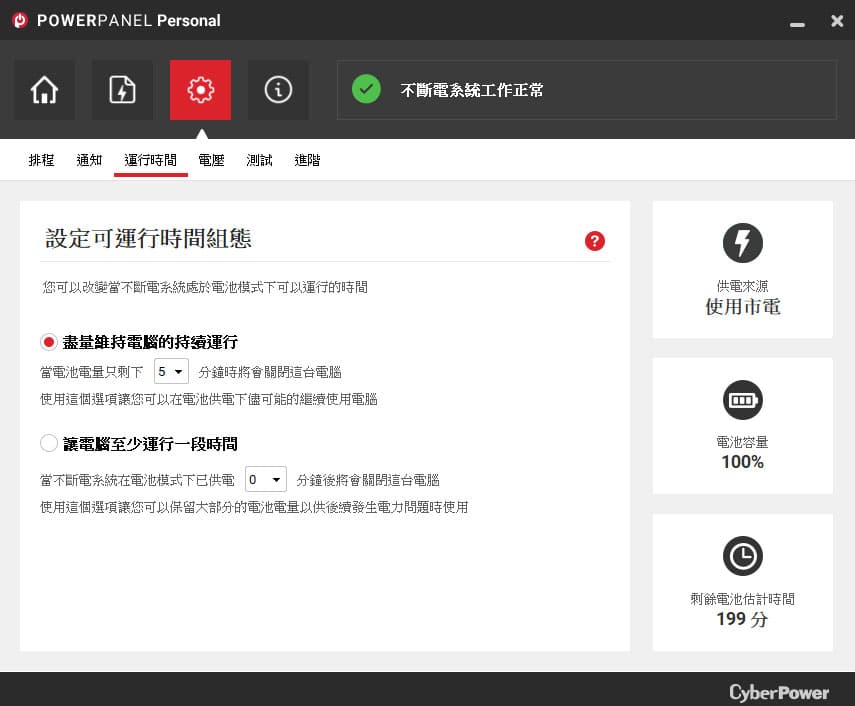The height and width of the screenshot is (706, 855).
Task: Open the Home icon in top navigation
Action: (x=44, y=90)
